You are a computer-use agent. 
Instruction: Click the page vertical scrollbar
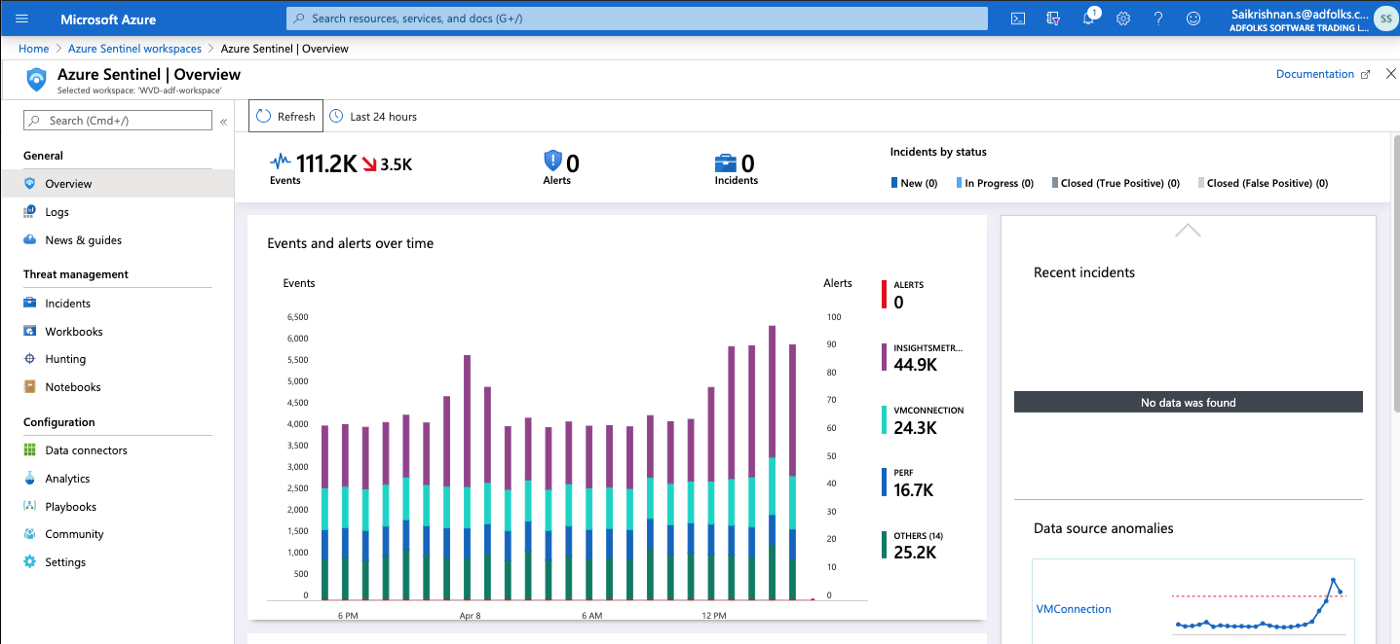click(x=1395, y=272)
